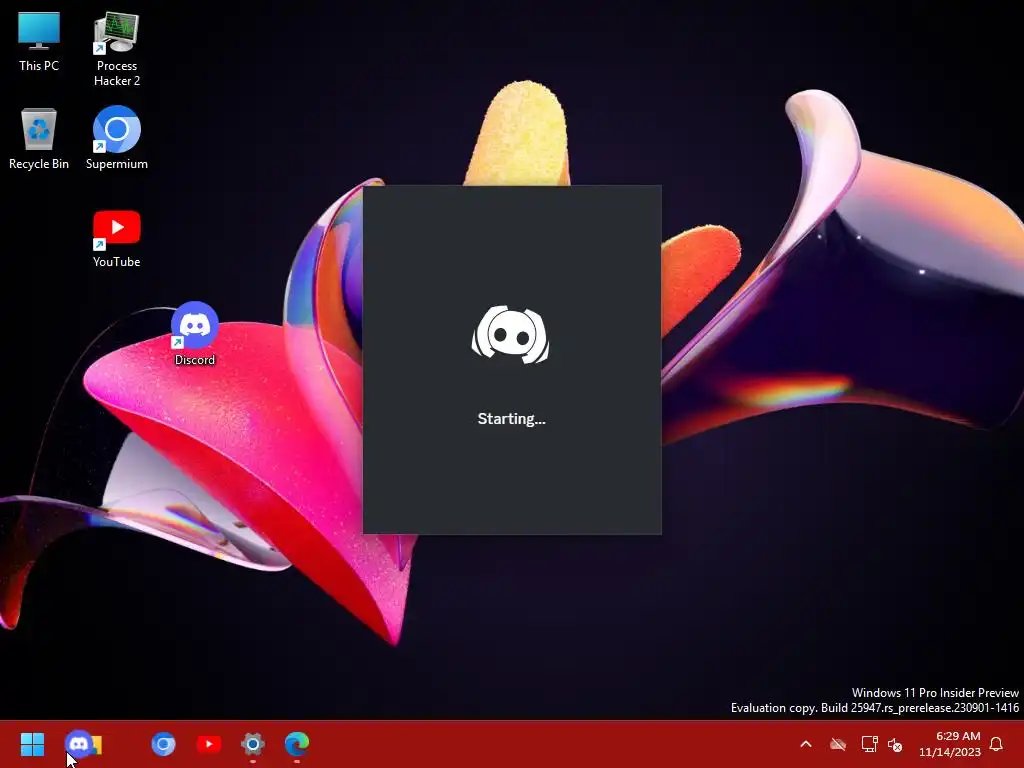
Task: Select the Process Hacker 2 desktop shortcut
Action: 117,49
